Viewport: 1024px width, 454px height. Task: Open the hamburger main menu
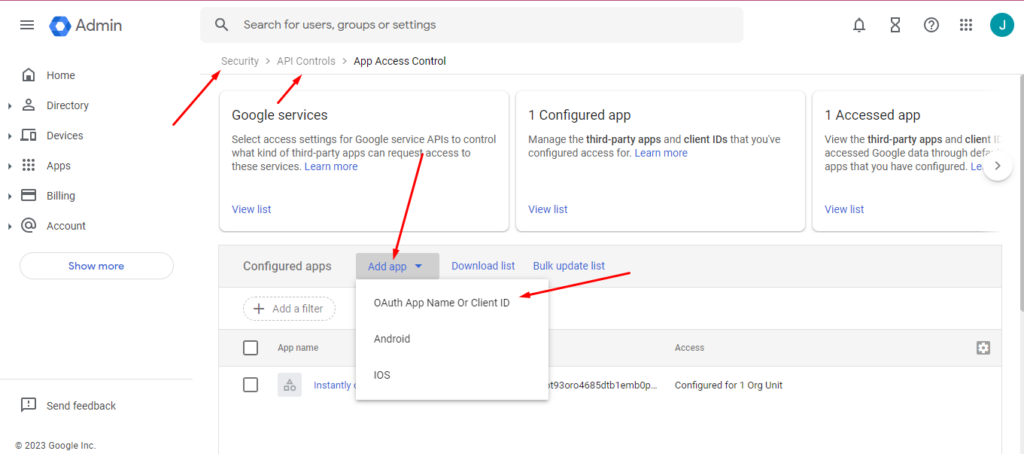pyautogui.click(x=27, y=25)
